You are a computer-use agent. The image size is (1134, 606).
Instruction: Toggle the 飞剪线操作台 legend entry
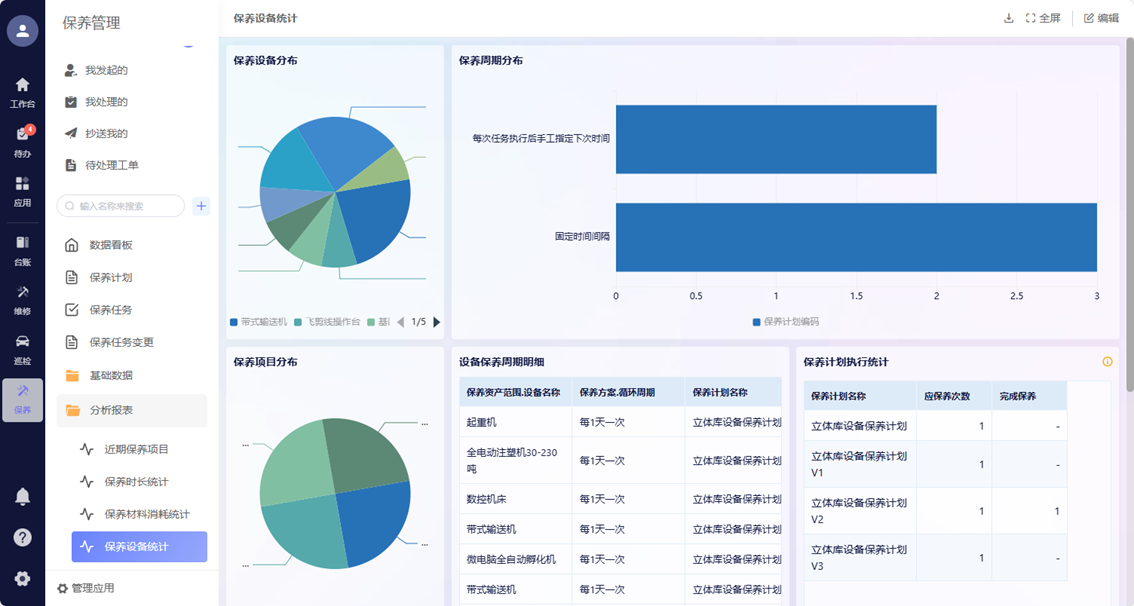point(326,322)
